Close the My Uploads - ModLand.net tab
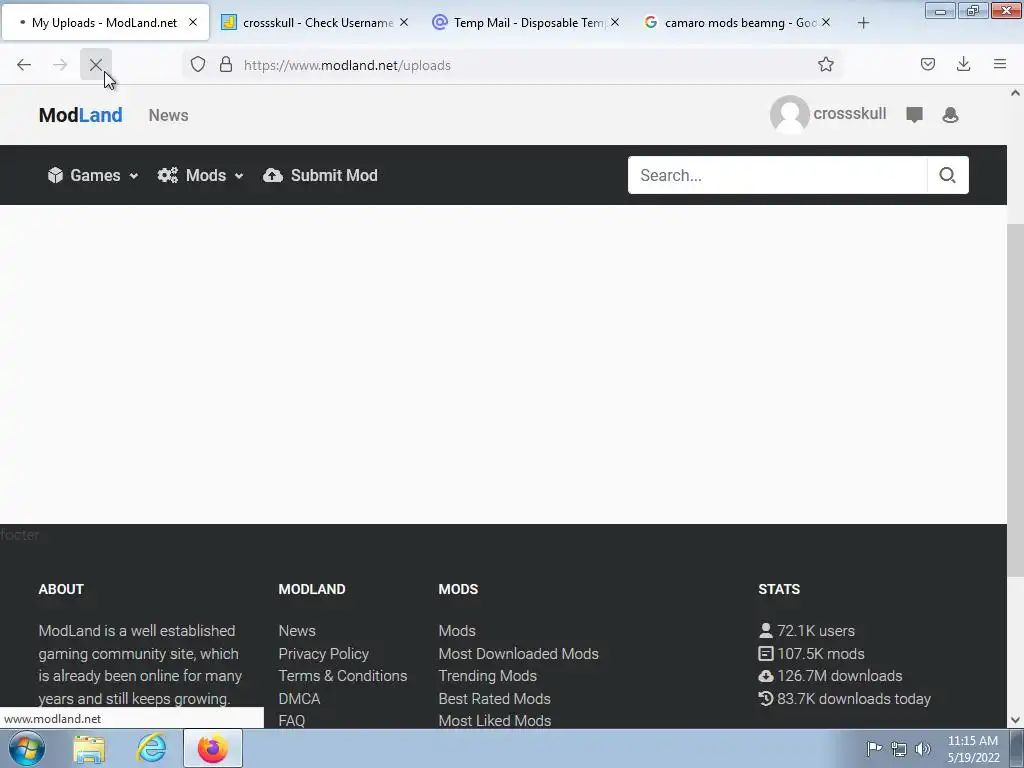Screen dimensions: 1024x768 pyautogui.click(x=193, y=22)
